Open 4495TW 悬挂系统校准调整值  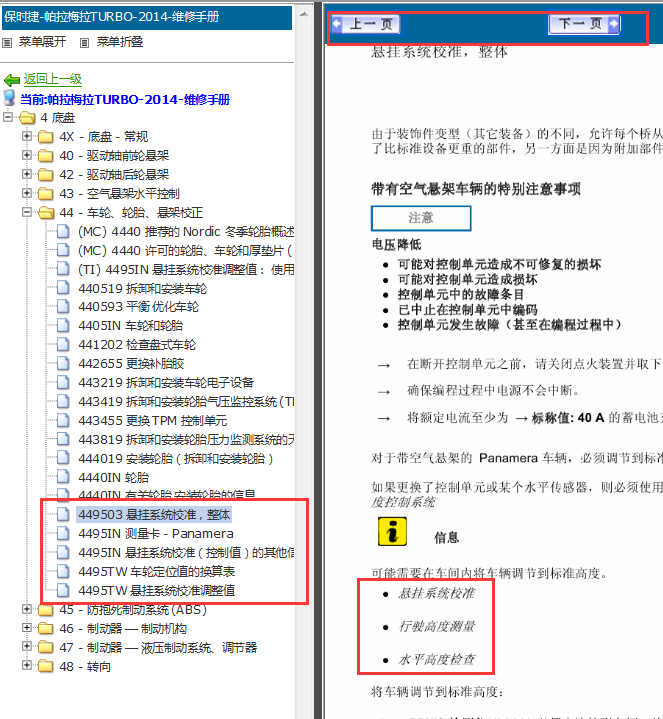[157, 591]
